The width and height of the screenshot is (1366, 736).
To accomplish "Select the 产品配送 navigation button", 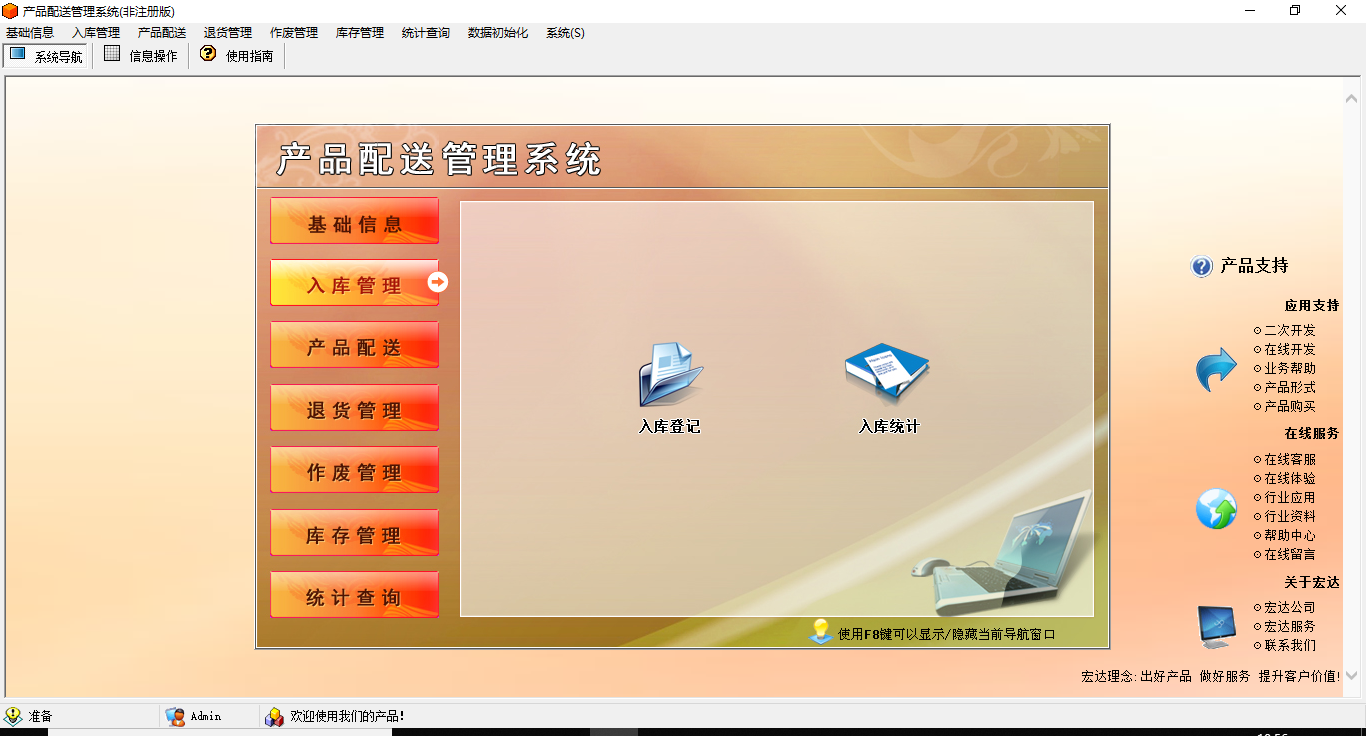I will (354, 345).
